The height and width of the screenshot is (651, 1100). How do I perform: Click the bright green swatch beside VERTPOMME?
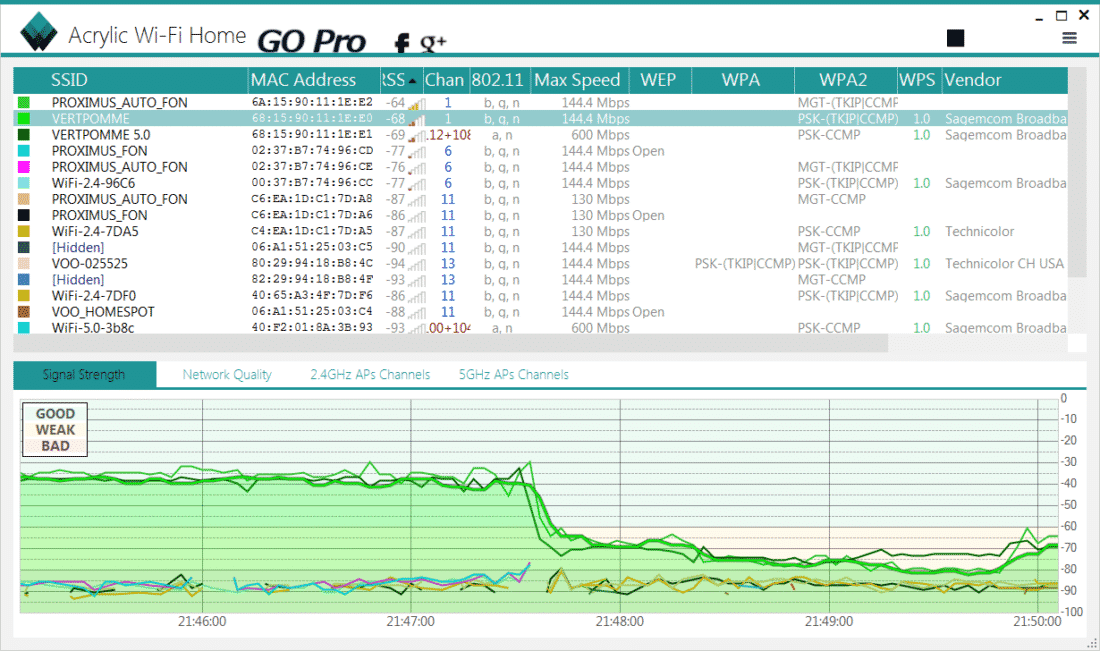point(24,119)
